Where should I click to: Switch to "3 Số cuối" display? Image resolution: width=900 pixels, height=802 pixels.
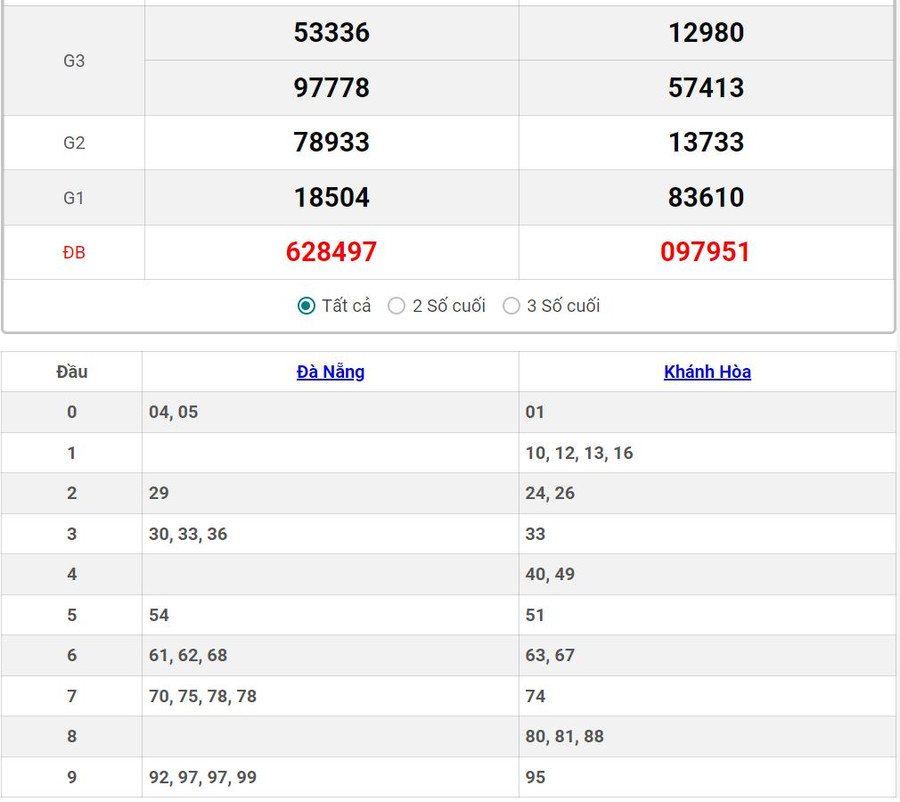pos(512,306)
